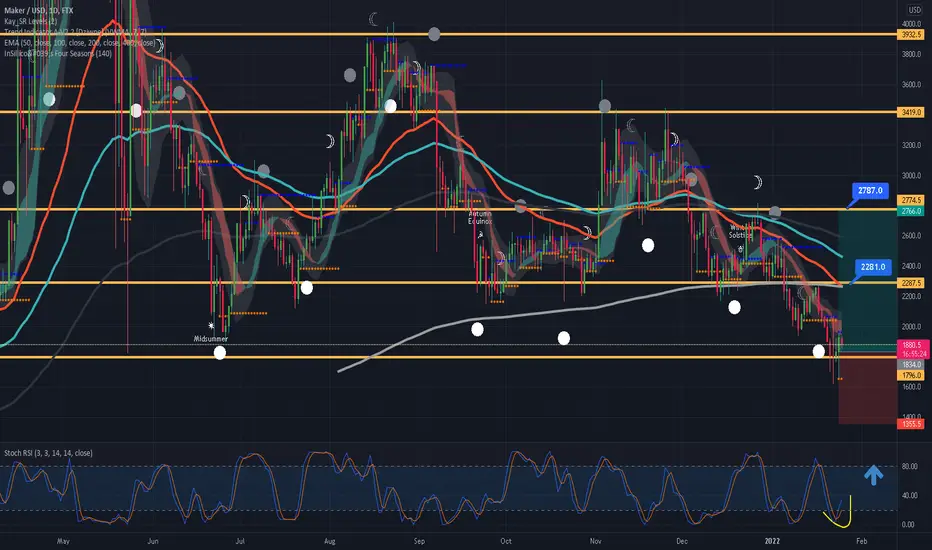
Task: Click the 2774.5 orange price label
Action: pos(911,200)
